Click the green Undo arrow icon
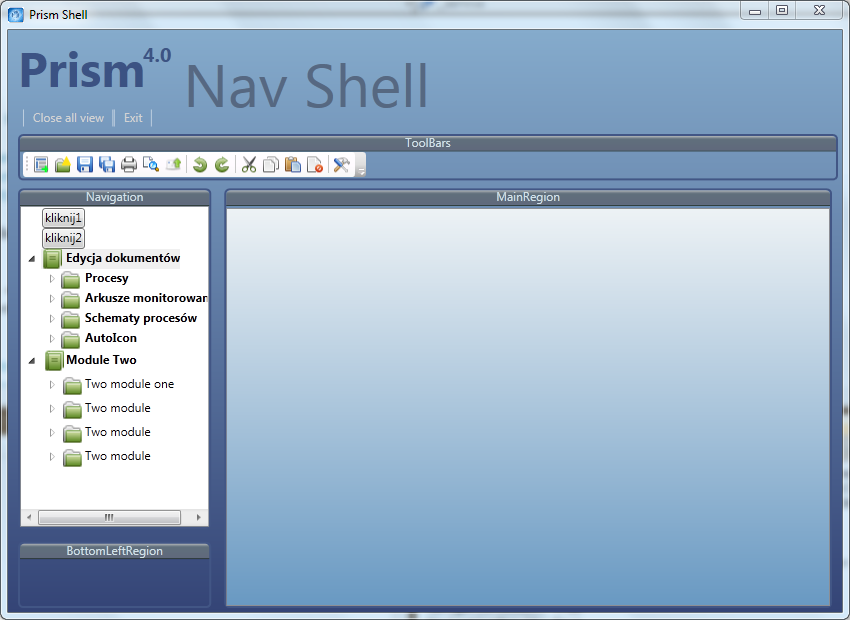This screenshot has width=850, height=620. tap(200, 164)
